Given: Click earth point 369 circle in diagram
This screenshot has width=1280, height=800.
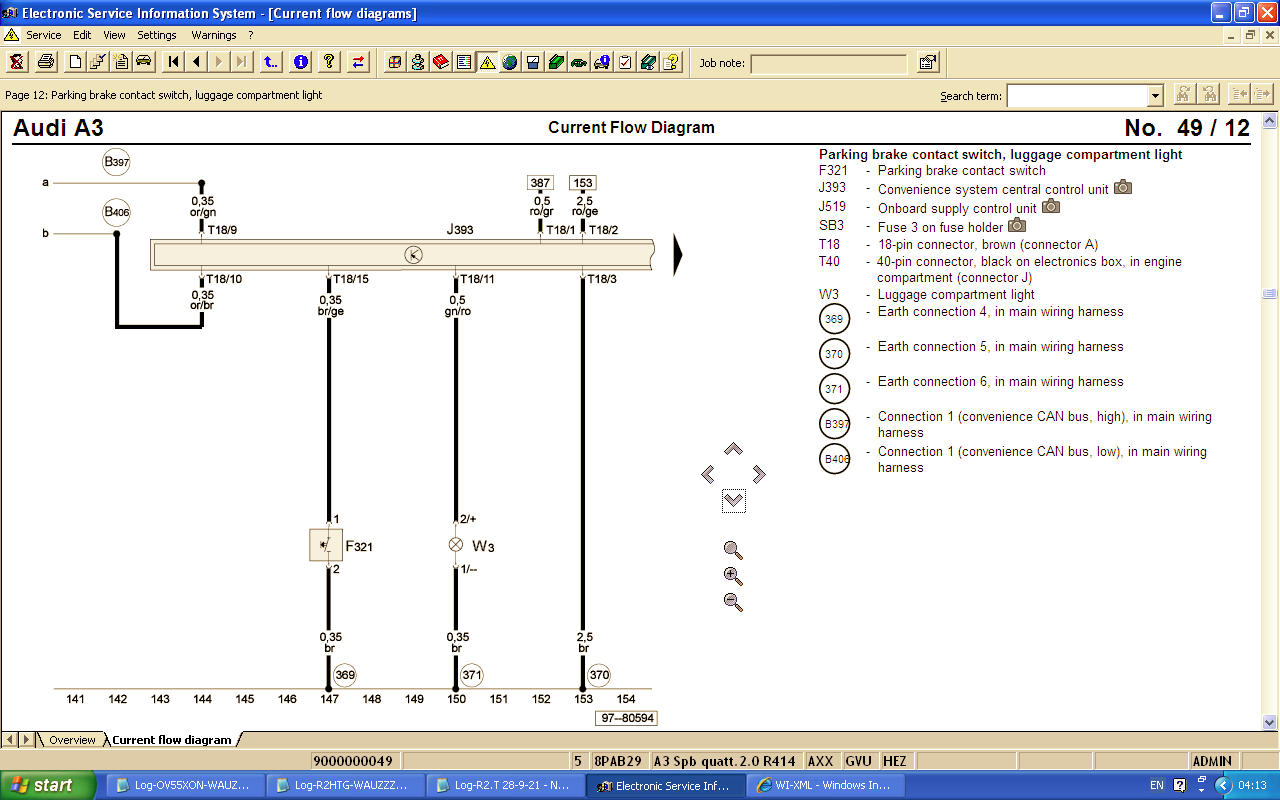Looking at the screenshot, I should pos(345,676).
